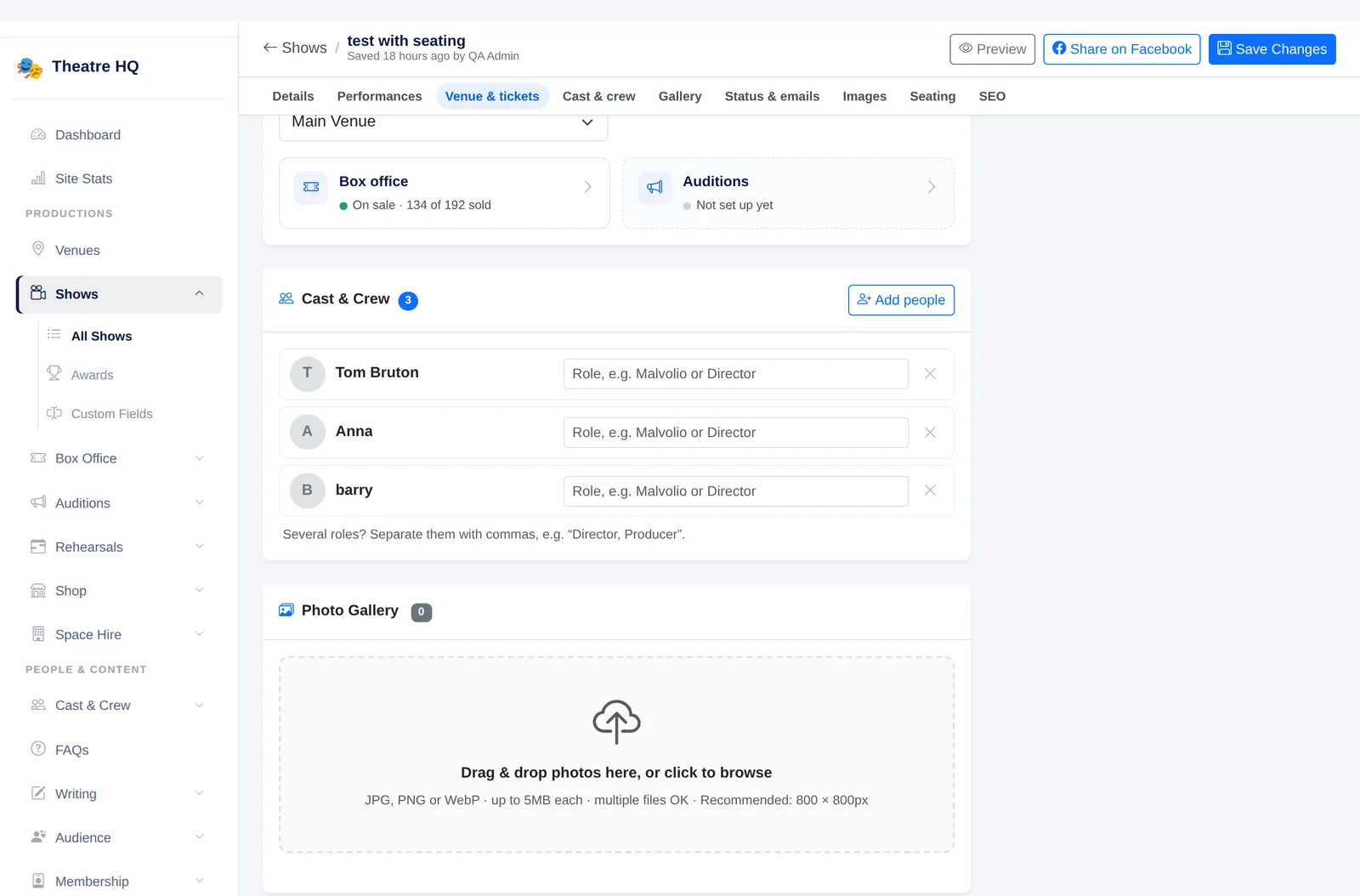Go back to Shows list

click(295, 48)
